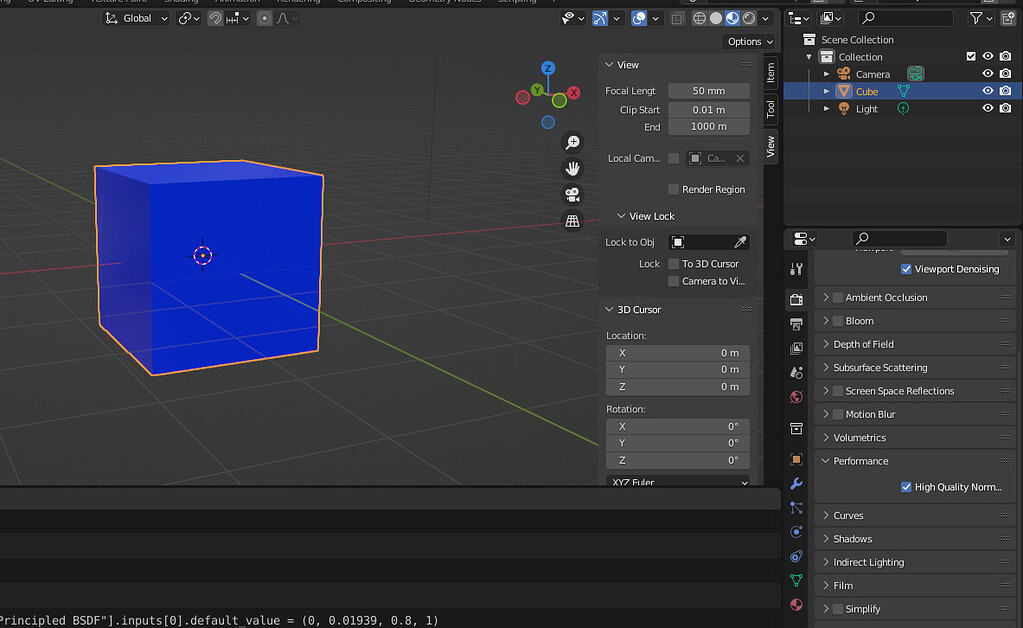
Task: Expand the Bloom settings section
Action: pyautogui.click(x=826, y=320)
